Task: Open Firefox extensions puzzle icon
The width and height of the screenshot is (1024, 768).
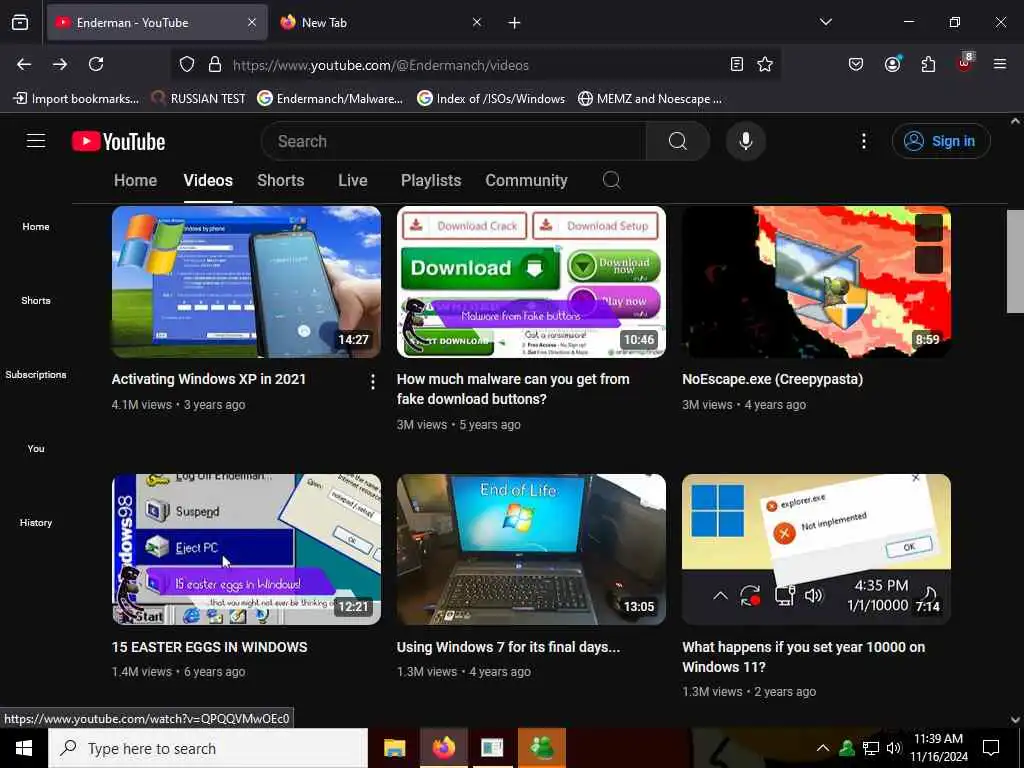Action: click(928, 64)
